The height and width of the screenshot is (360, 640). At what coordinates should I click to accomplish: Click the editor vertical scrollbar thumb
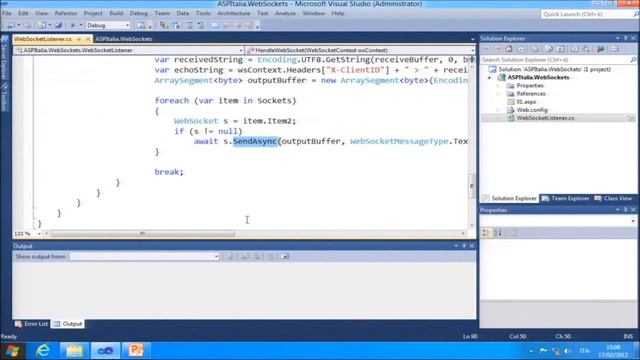coord(472,186)
